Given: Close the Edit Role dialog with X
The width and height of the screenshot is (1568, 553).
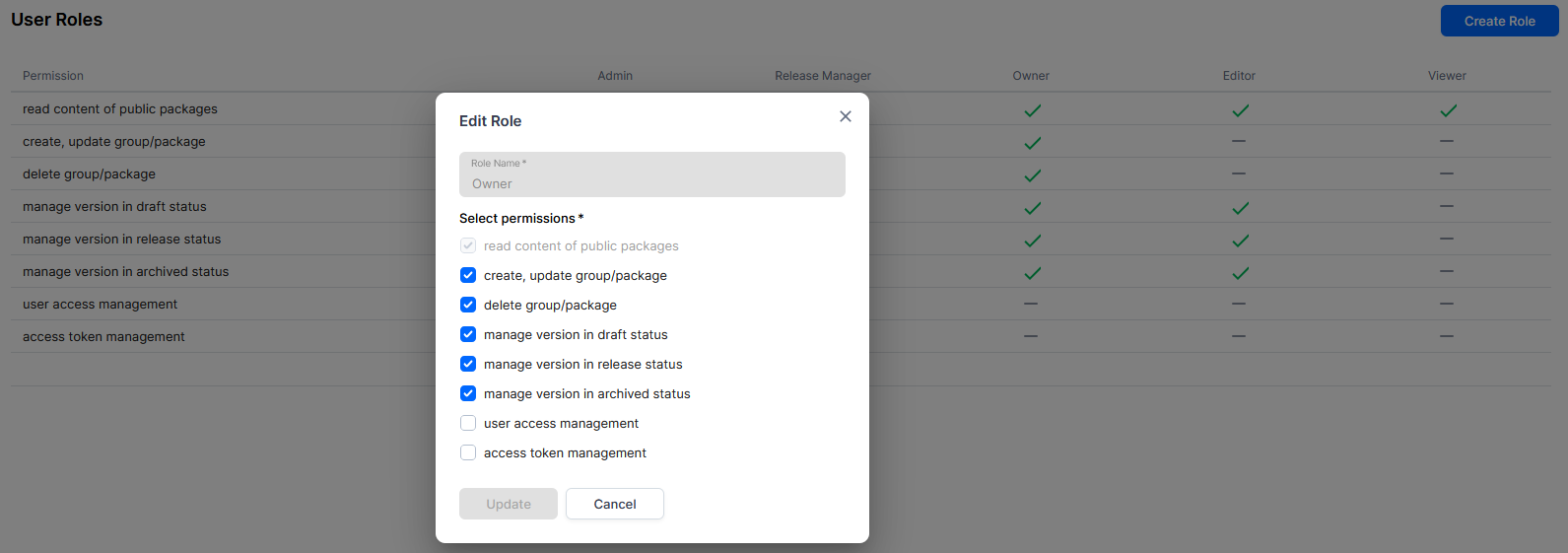Looking at the screenshot, I should click(845, 116).
